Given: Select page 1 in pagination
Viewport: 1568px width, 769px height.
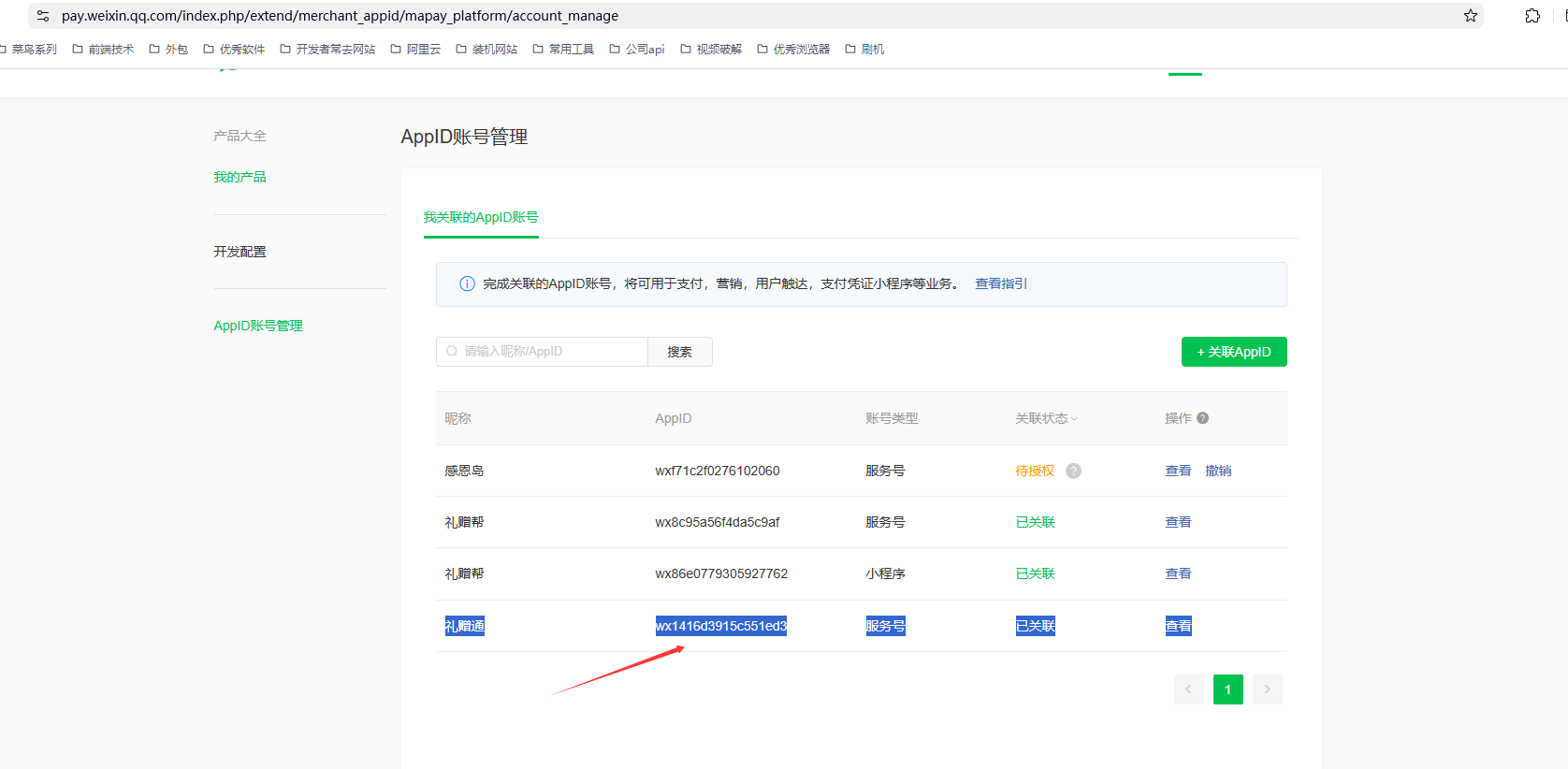Looking at the screenshot, I should tap(1228, 689).
